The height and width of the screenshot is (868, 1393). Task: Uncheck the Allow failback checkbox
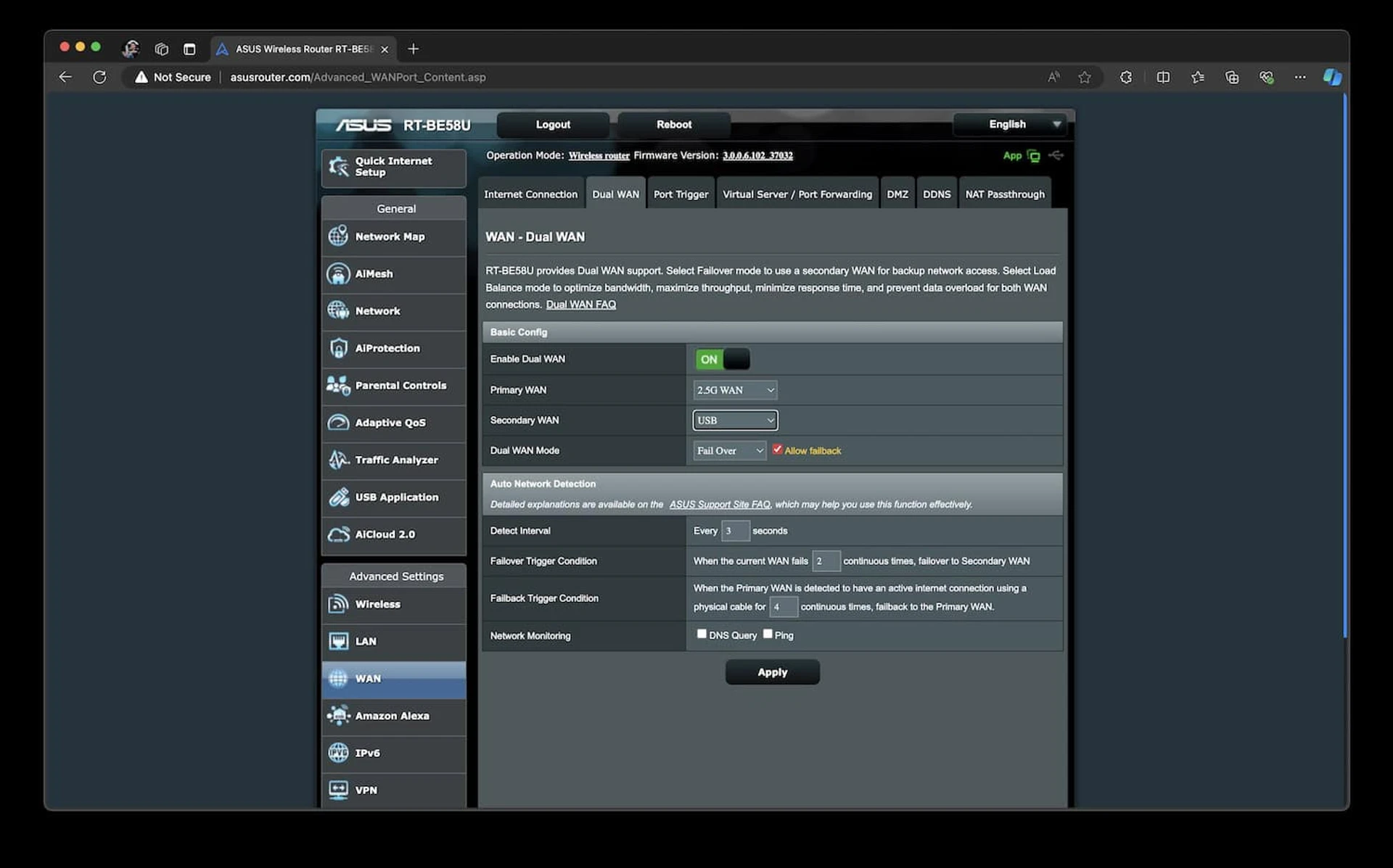point(777,450)
